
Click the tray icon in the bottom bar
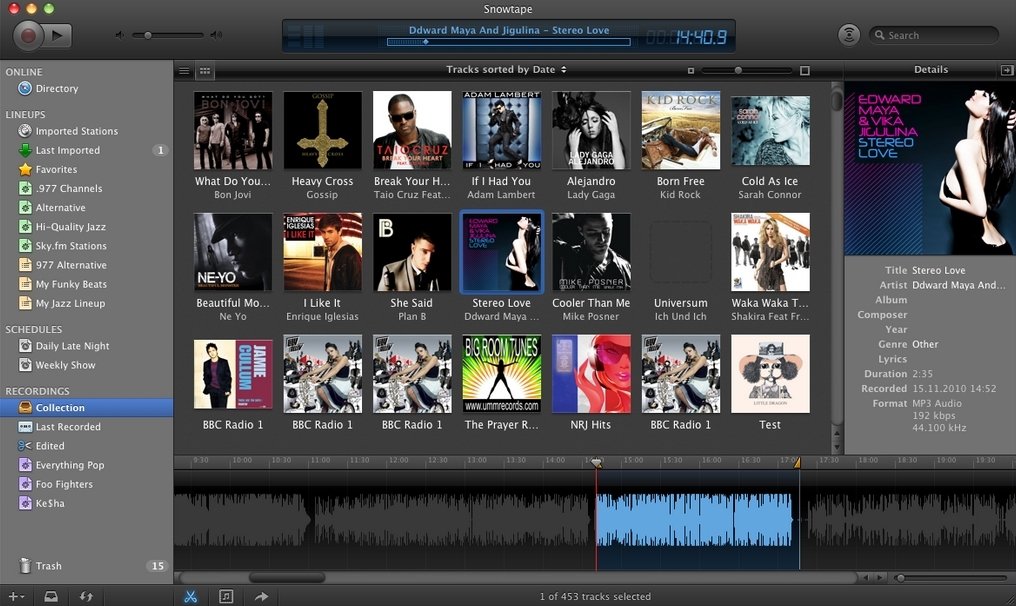point(51,596)
